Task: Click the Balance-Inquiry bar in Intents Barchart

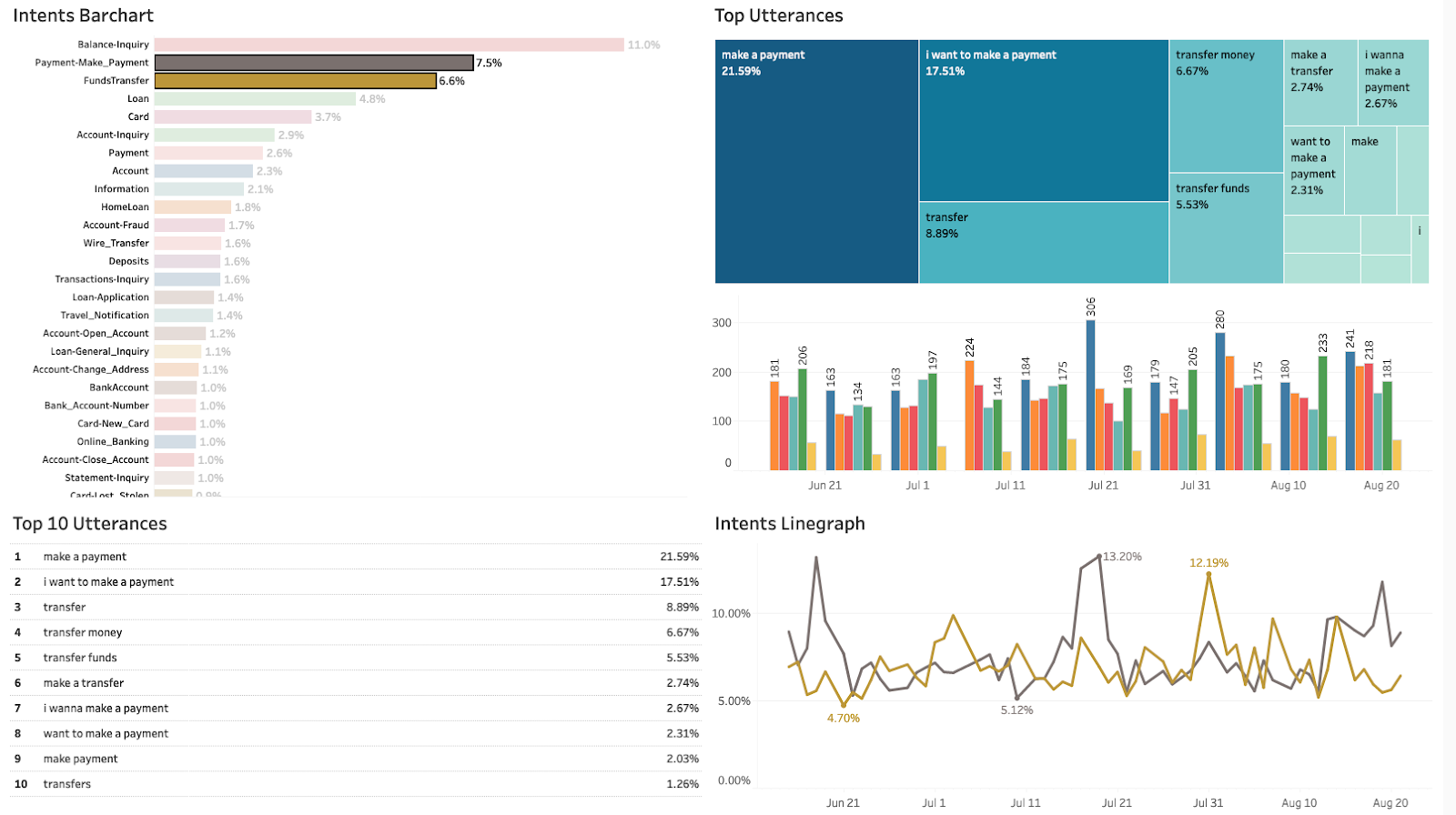Action: [389, 45]
